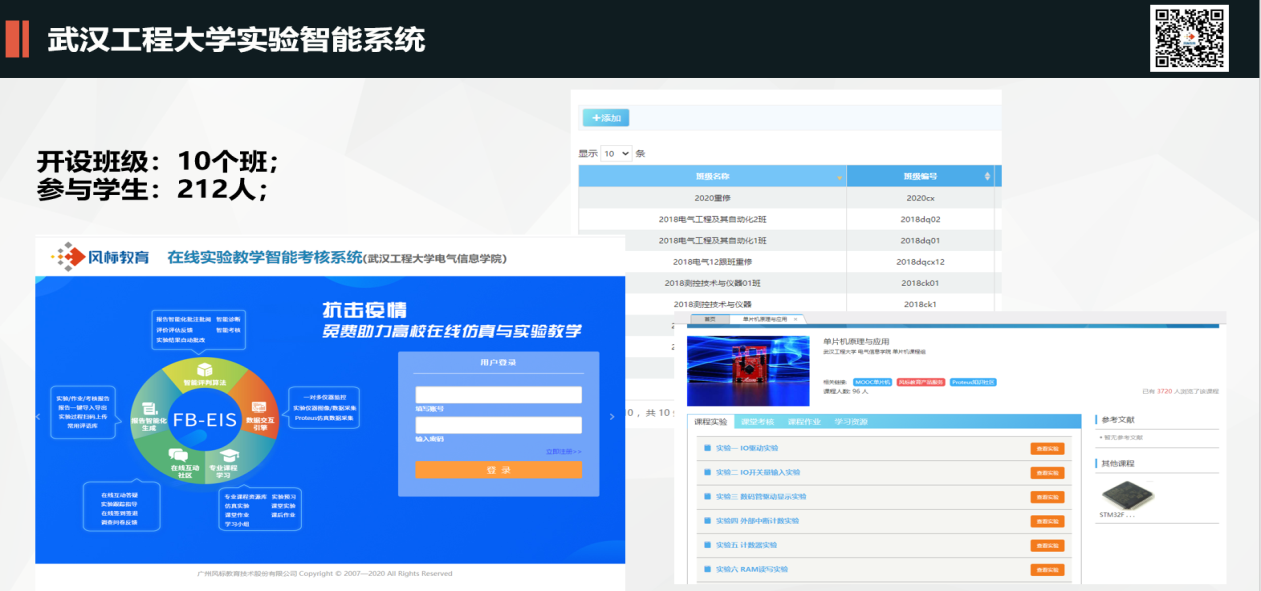Viewport: 1261px width, 591px height.
Task: Click the account number input field
Action: [498, 394]
